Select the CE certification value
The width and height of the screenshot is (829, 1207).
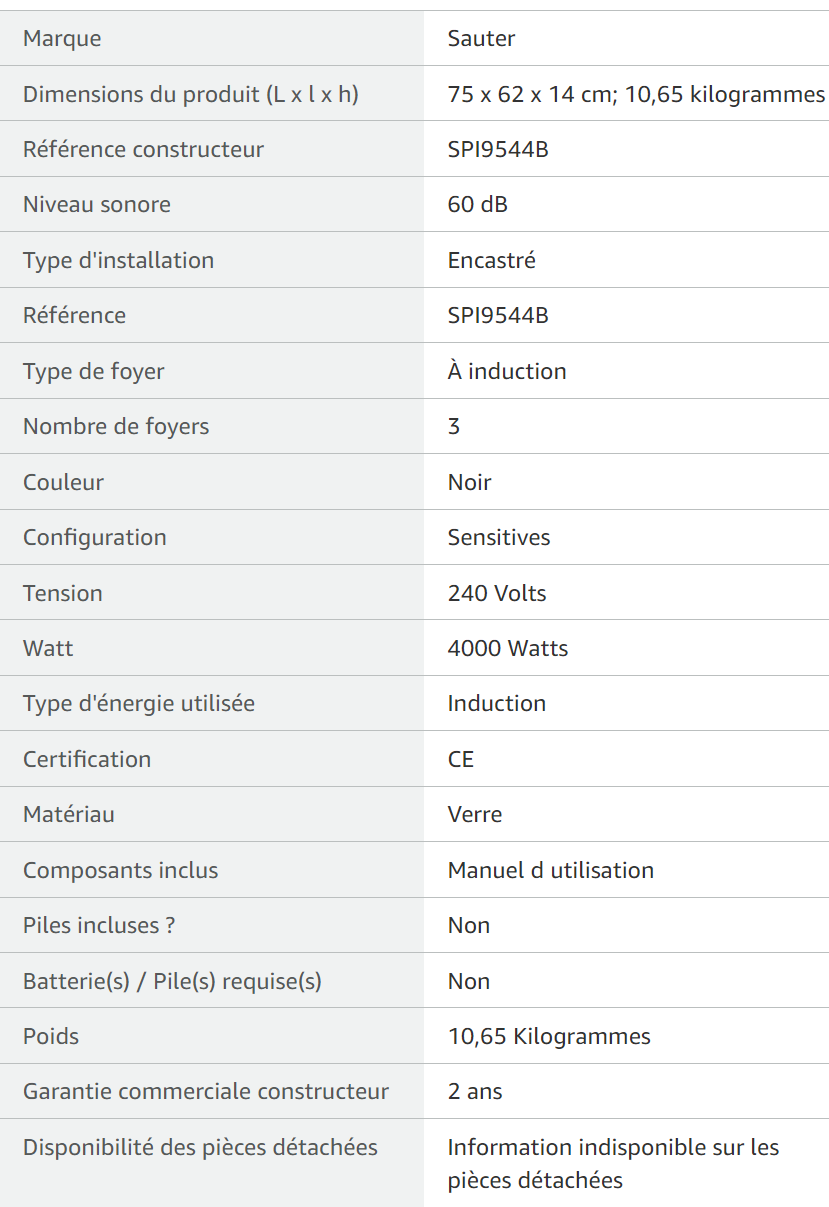coord(461,759)
